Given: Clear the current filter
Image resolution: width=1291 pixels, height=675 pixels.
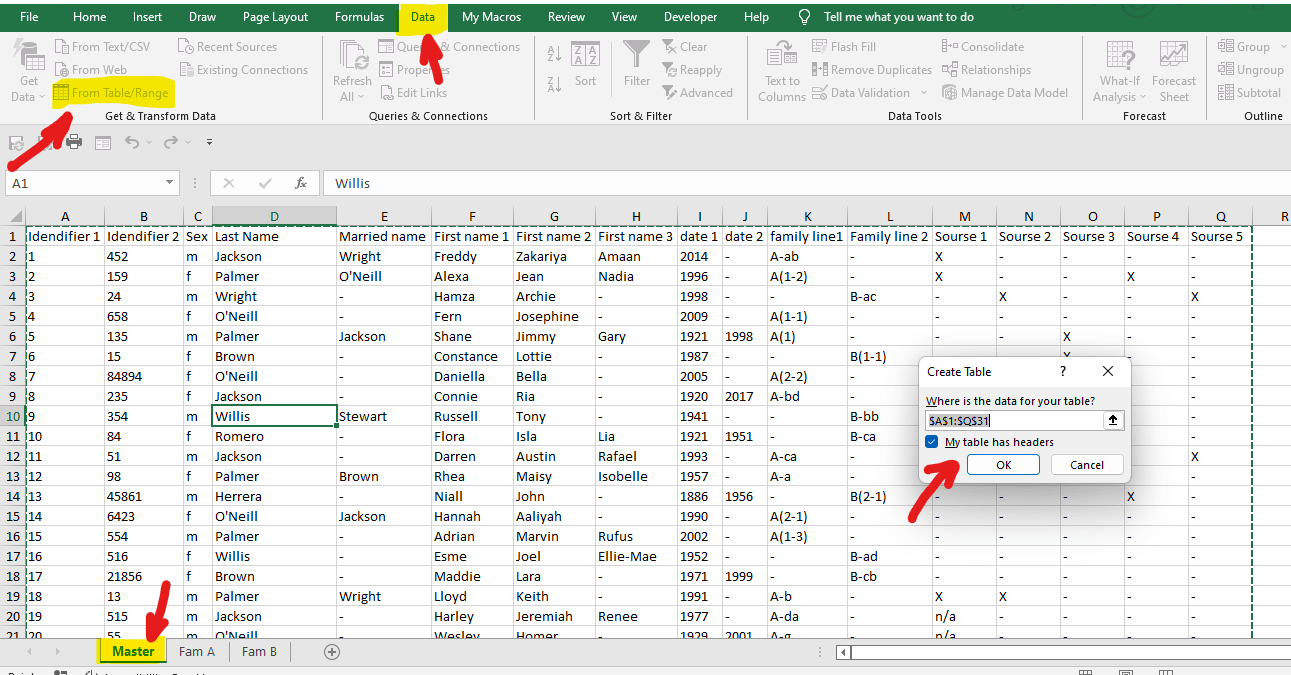Looking at the screenshot, I should point(684,47).
